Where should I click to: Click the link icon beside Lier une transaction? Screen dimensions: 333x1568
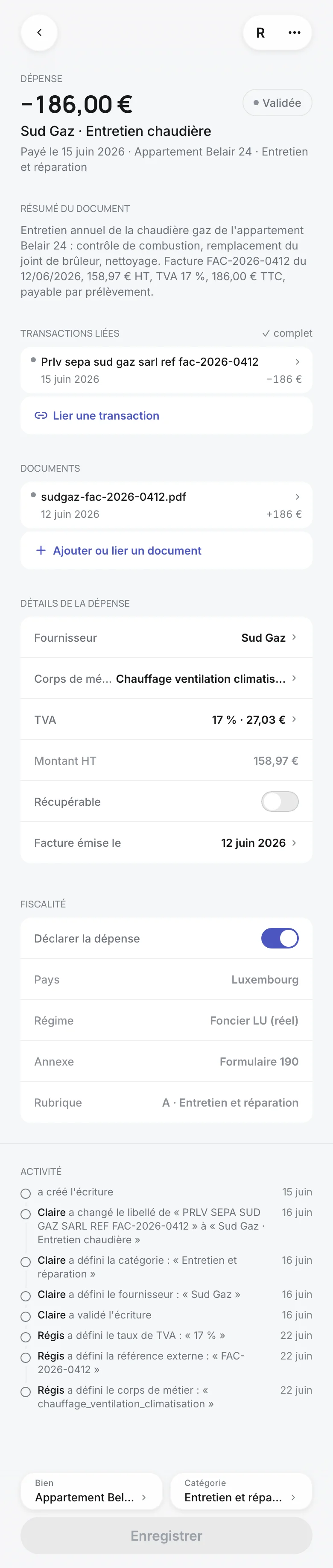(41, 416)
